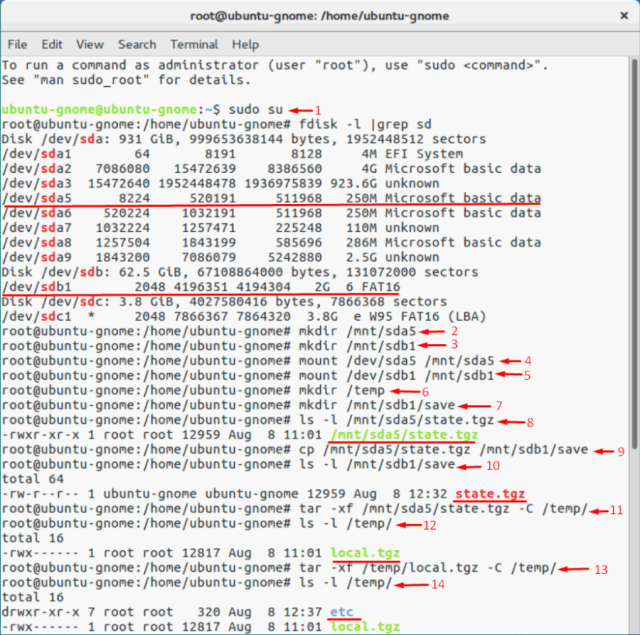Open the Help menu
This screenshot has height=635, width=640.
(245, 44)
